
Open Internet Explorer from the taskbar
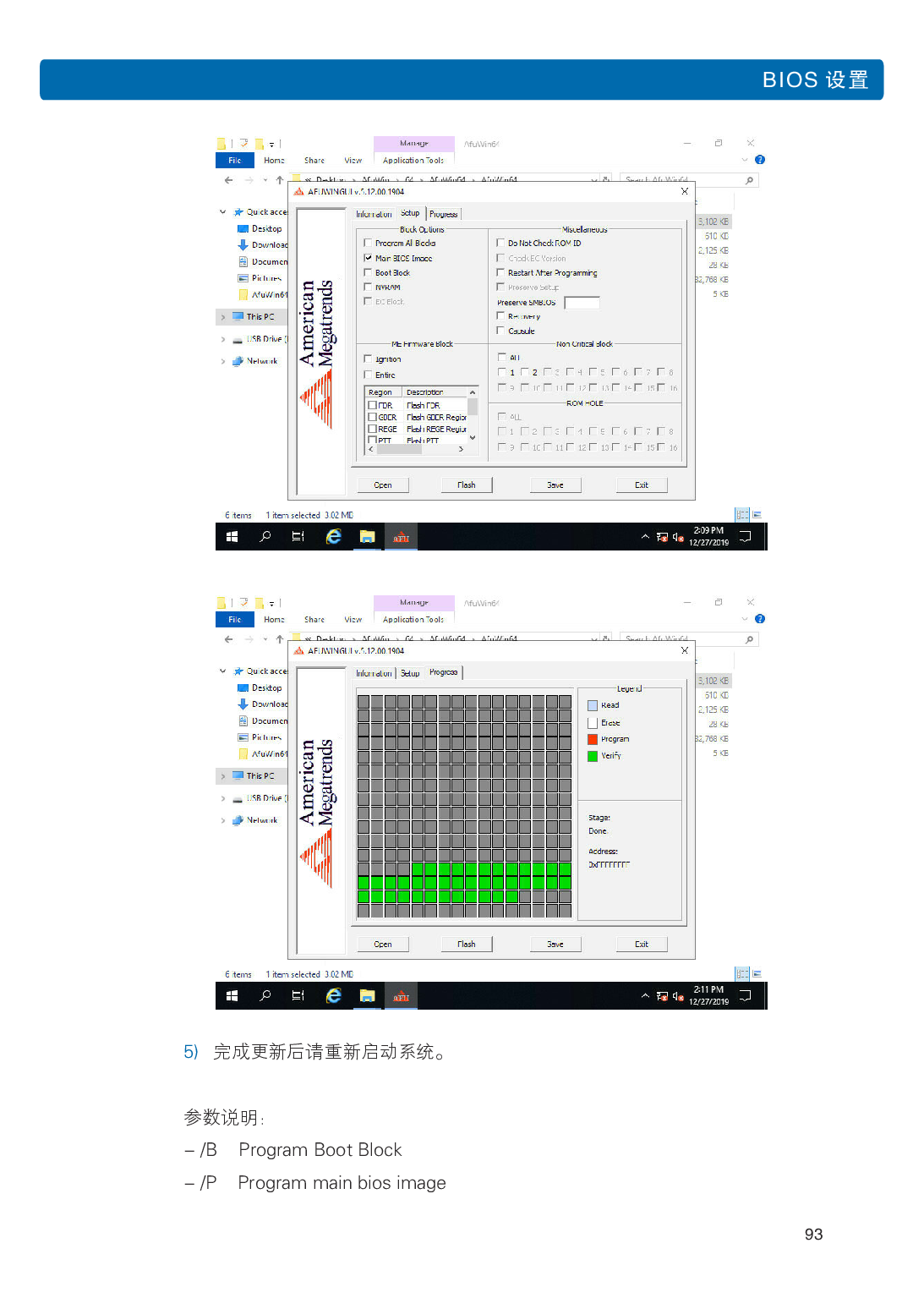tap(334, 536)
